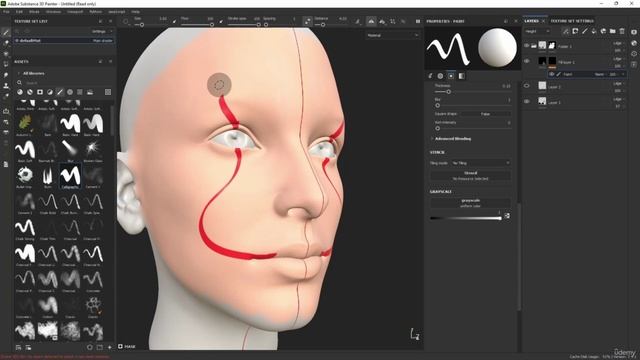The image size is (640, 360).
Task: Click the assets search field
Action: 65,83
